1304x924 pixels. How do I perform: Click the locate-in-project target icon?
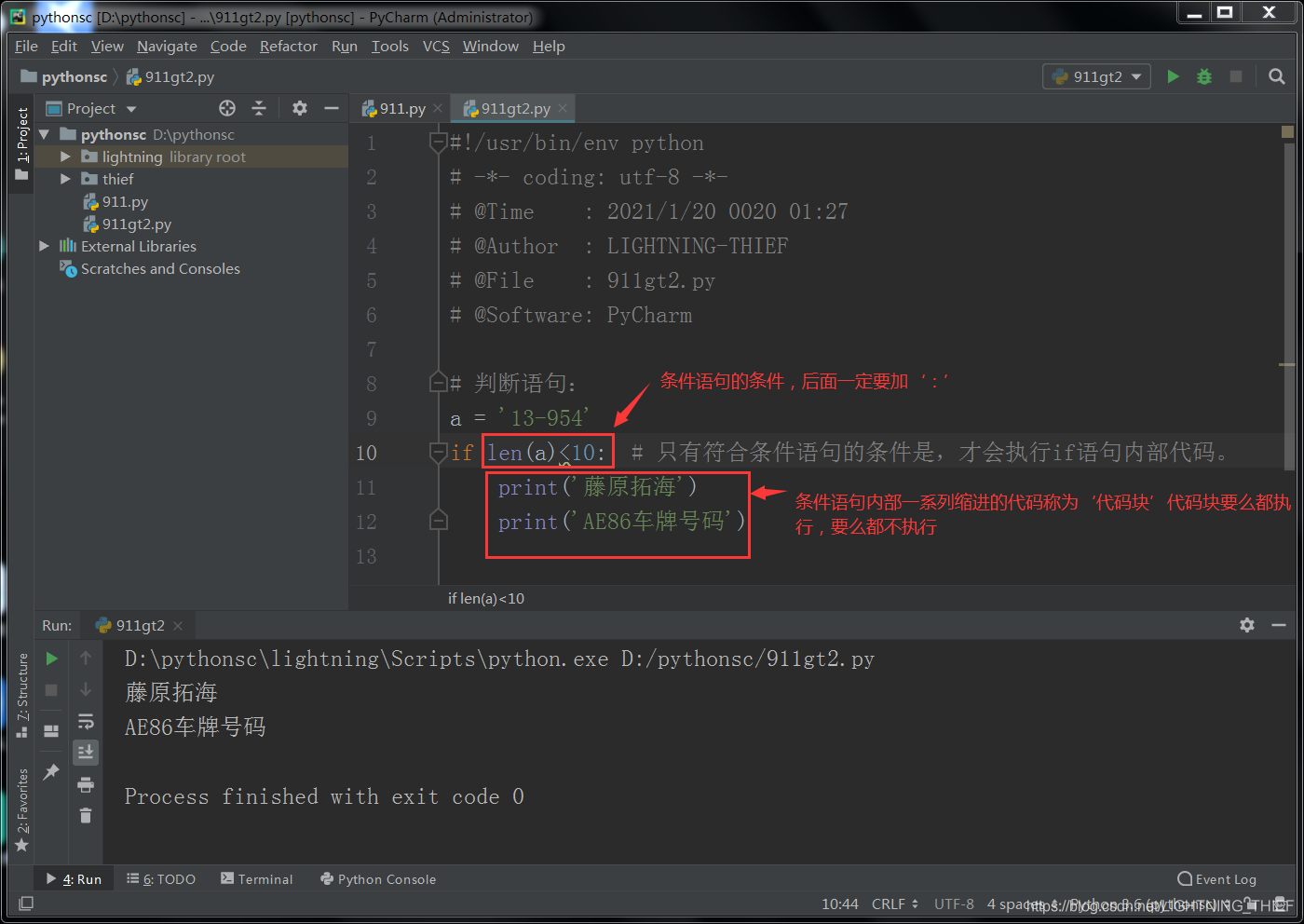coord(227,108)
